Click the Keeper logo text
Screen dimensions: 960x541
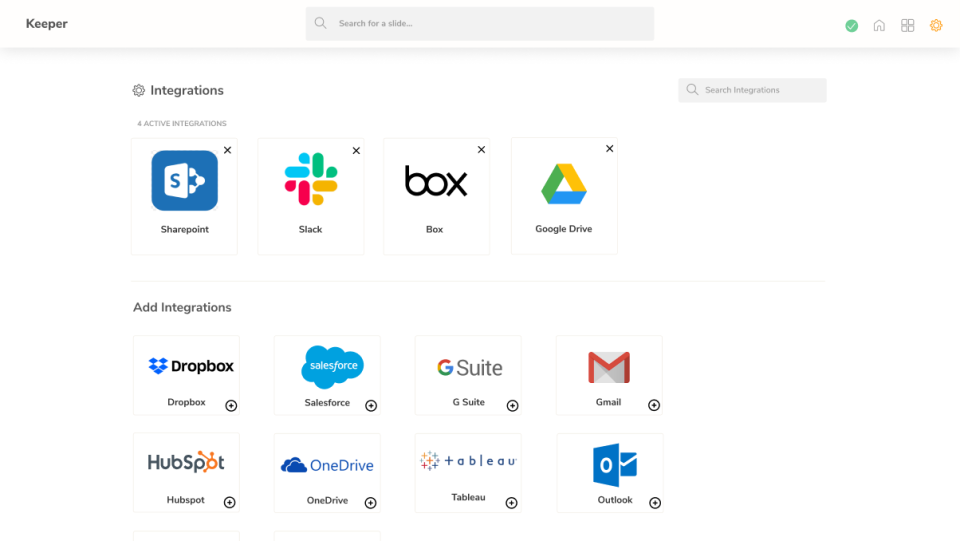(x=47, y=24)
